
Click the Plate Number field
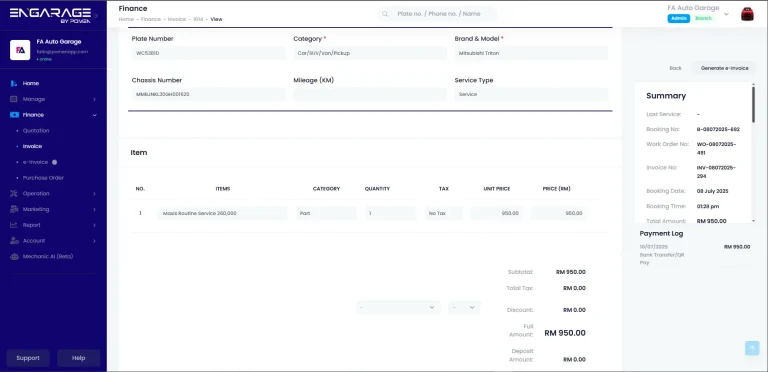click(x=209, y=53)
